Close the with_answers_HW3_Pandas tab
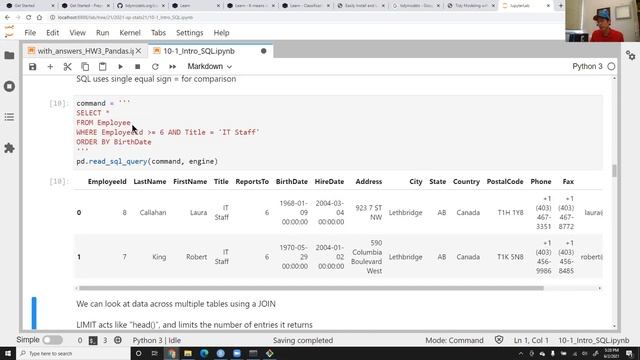This screenshot has height=360, width=640. [x=139, y=51]
